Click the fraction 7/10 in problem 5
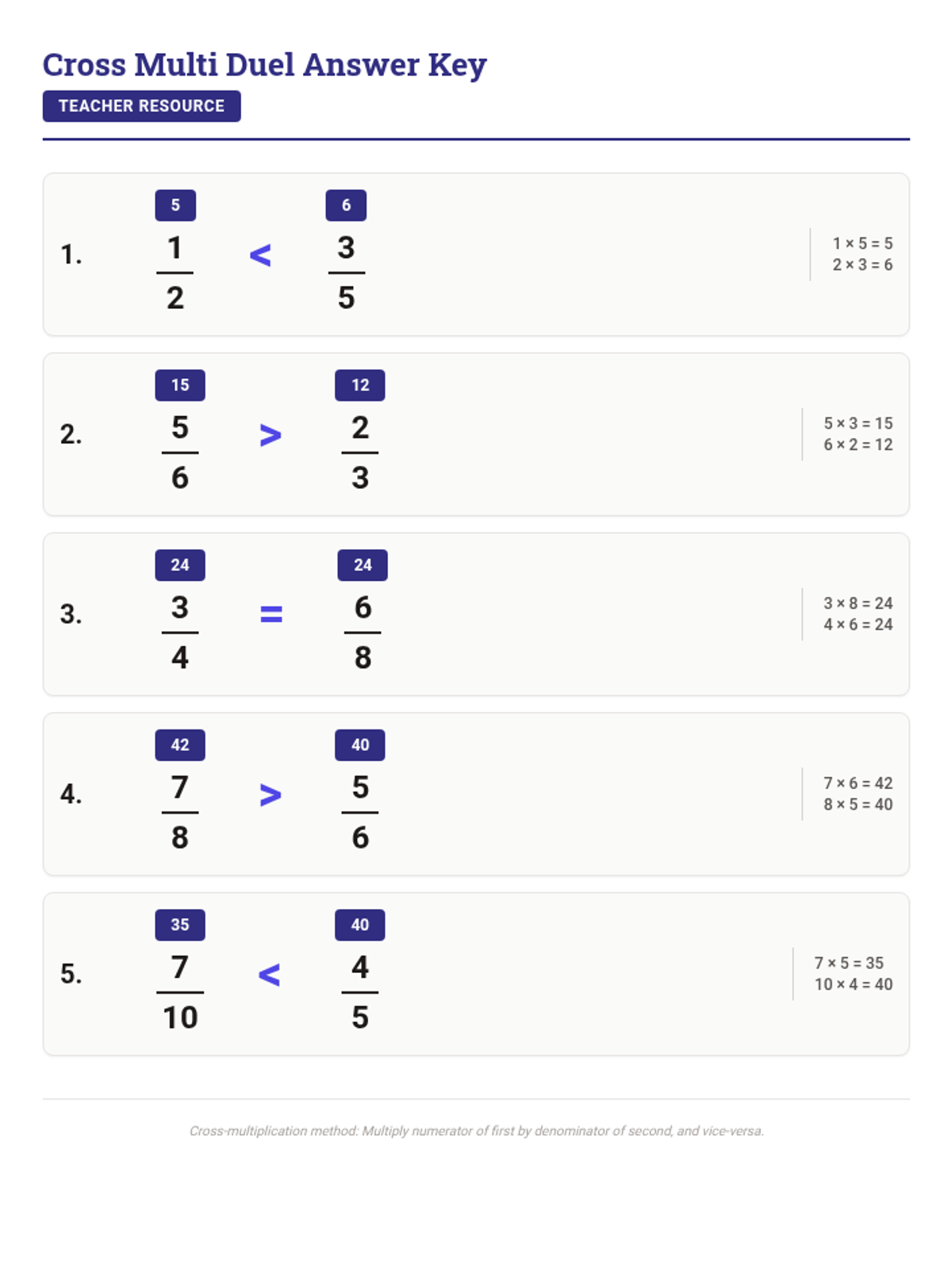Image resolution: width=952 pixels, height=1270 pixels. point(180,992)
